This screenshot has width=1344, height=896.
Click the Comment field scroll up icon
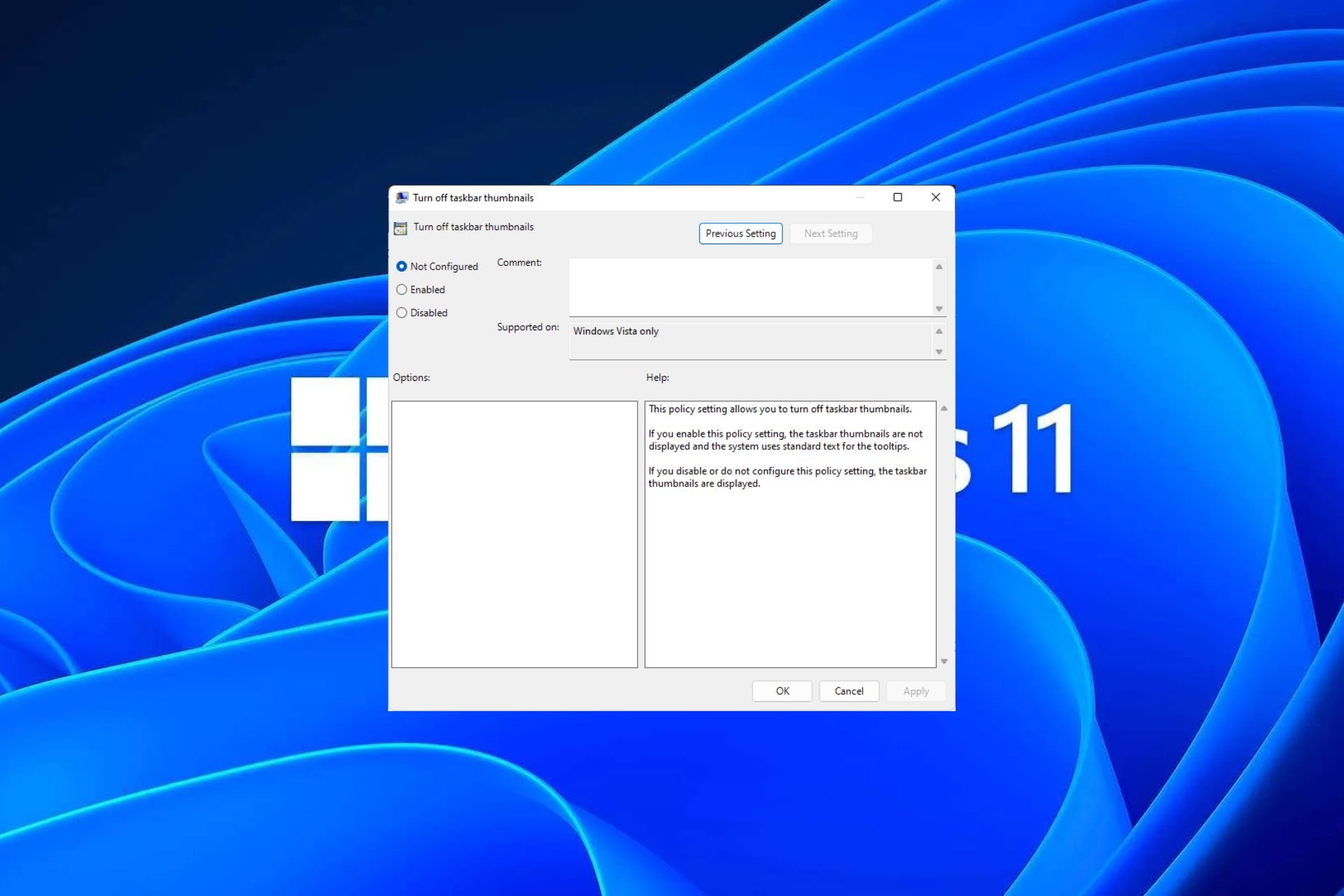point(939,267)
